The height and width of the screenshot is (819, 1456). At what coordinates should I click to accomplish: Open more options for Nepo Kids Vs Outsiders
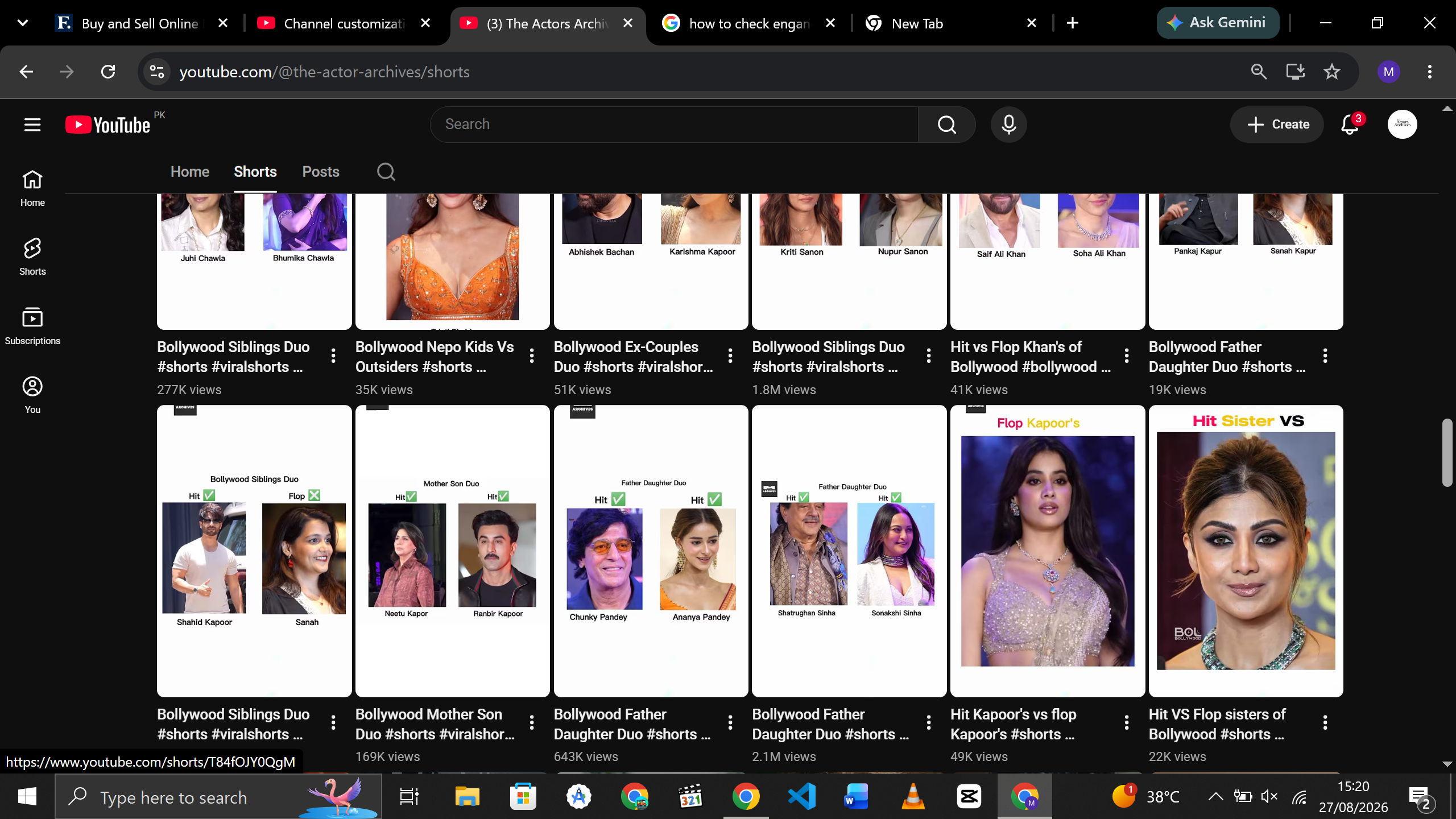pyautogui.click(x=532, y=356)
